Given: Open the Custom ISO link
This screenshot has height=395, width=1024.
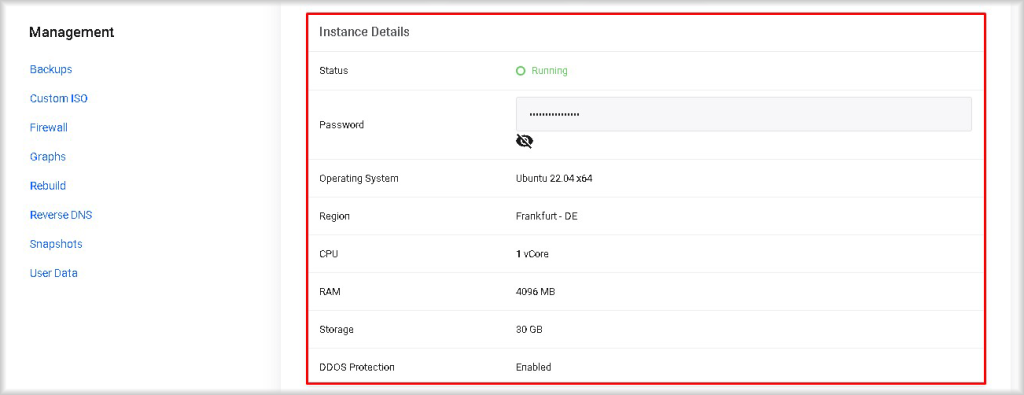Looking at the screenshot, I should click(x=59, y=99).
